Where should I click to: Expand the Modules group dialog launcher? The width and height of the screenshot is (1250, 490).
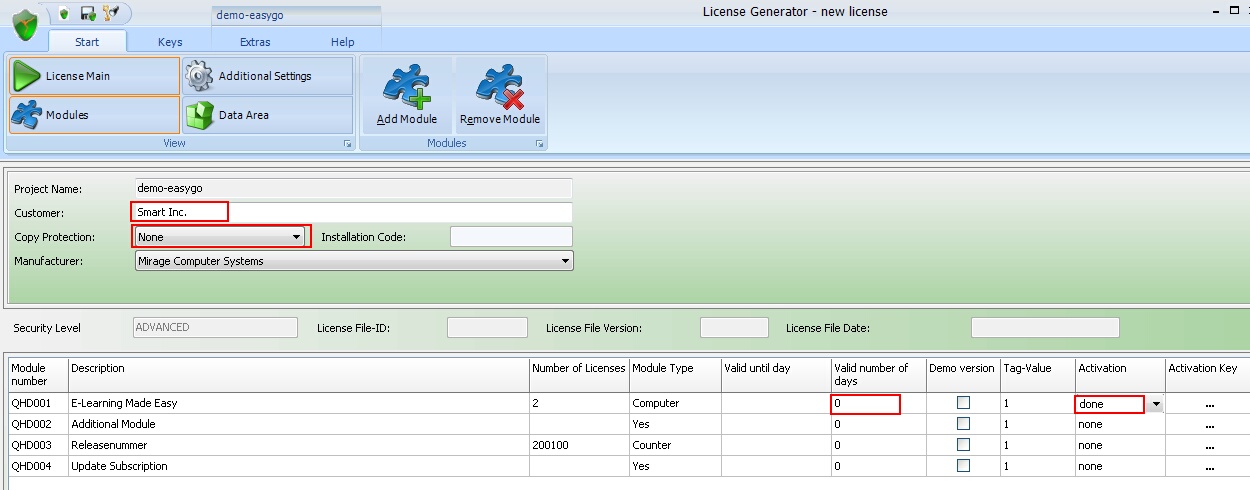click(x=539, y=144)
